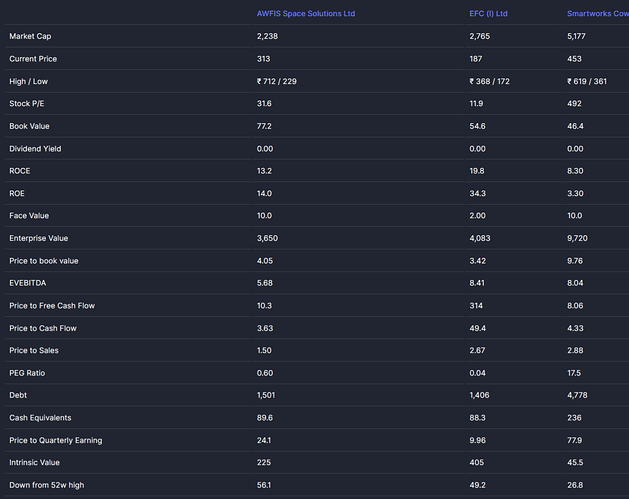Click AWFIS intrinsic value 225
629x499 pixels.
[264, 462]
